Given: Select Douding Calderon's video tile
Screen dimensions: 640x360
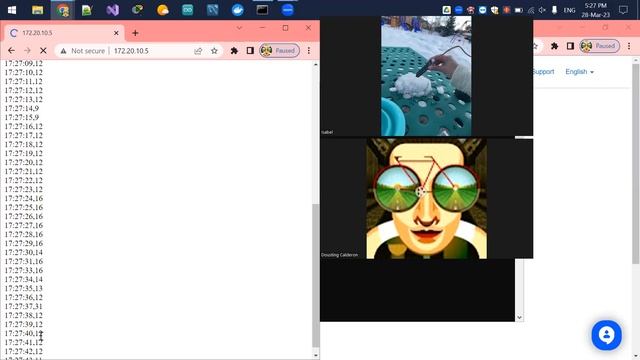Looking at the screenshot, I should 427,198.
